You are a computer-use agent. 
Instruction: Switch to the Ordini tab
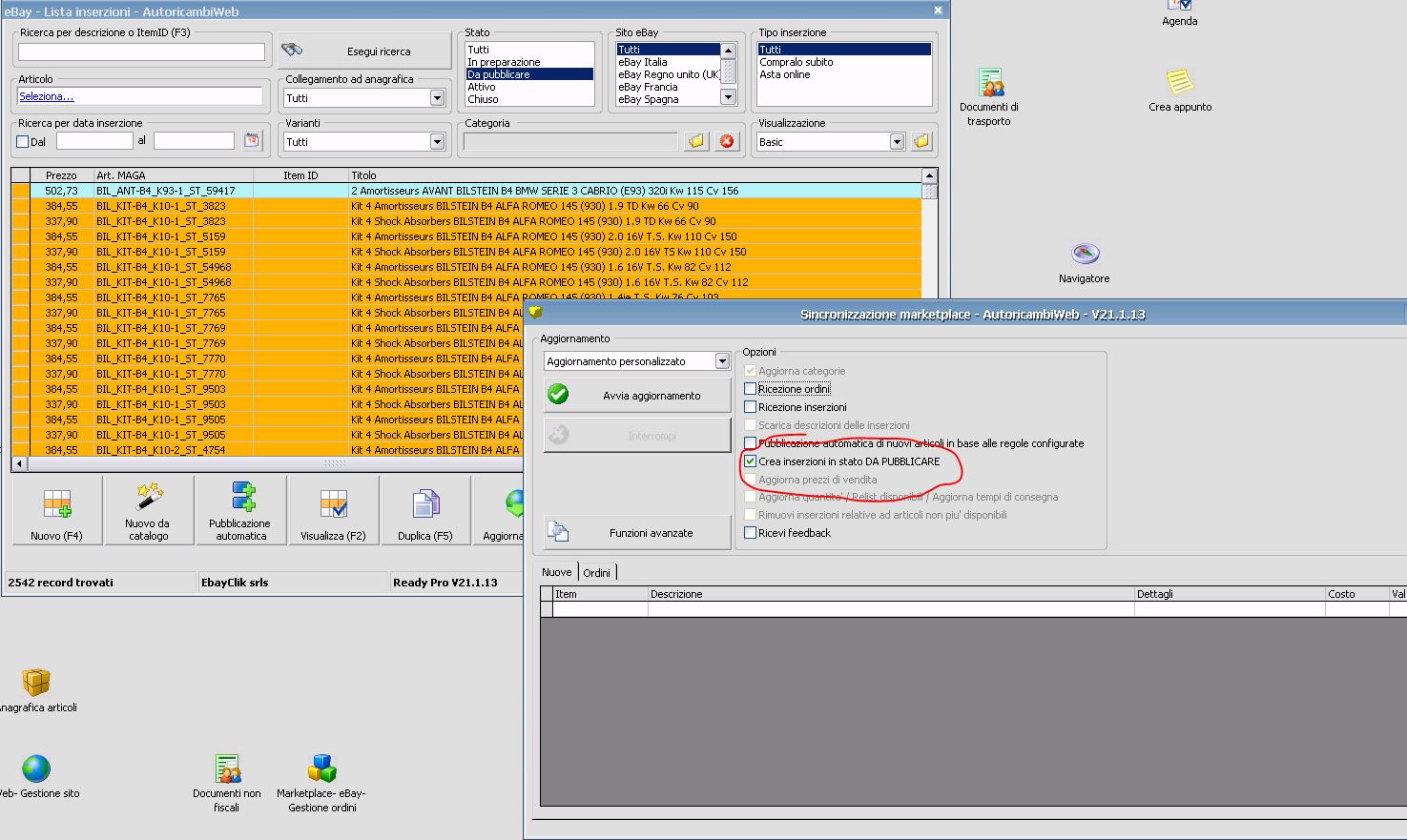597,573
